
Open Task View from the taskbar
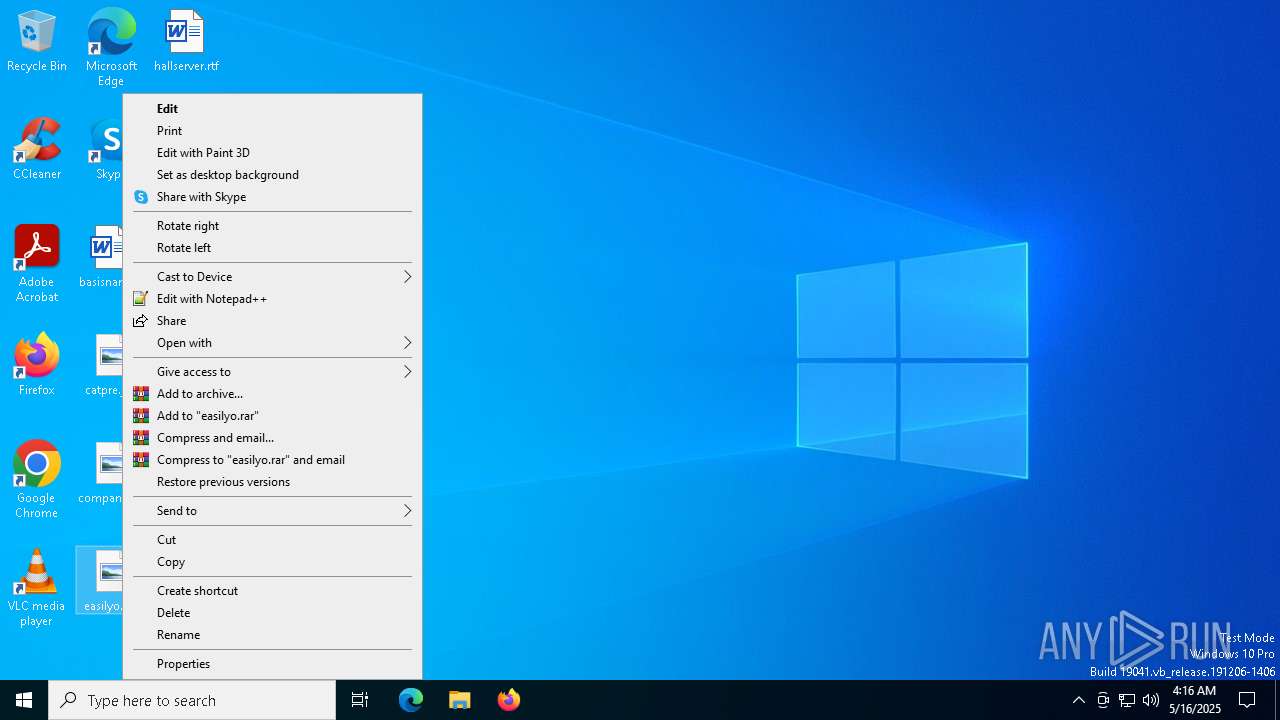click(360, 700)
